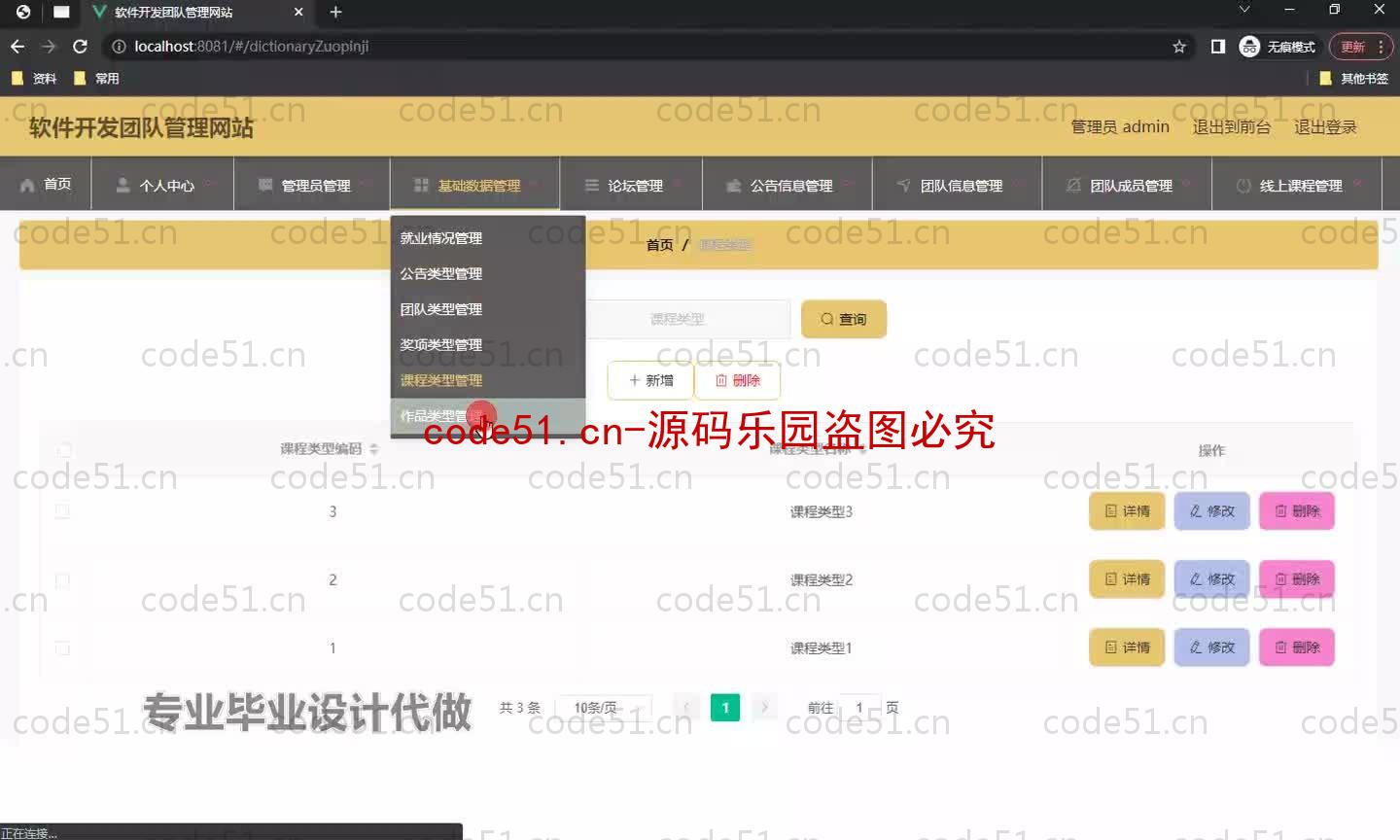Click the next page arrow
Screen dimensions: 1400x840
[765, 708]
